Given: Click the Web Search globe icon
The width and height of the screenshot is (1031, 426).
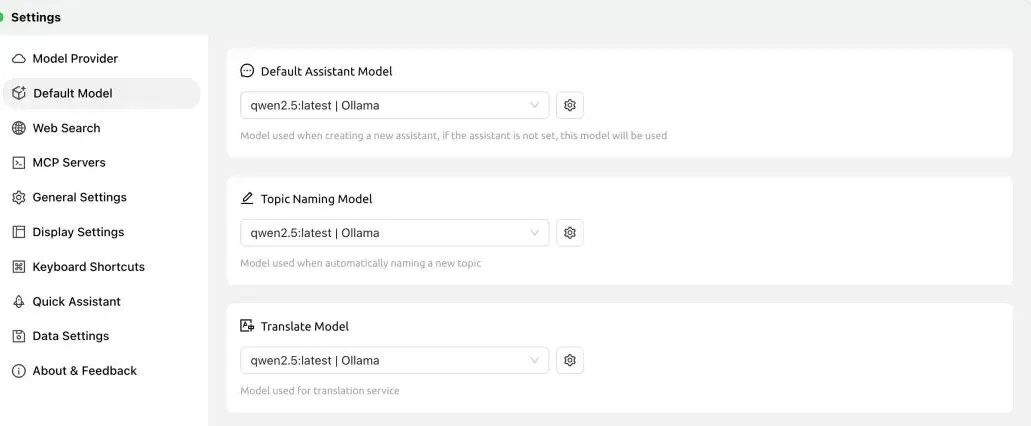Looking at the screenshot, I should 19,128.
